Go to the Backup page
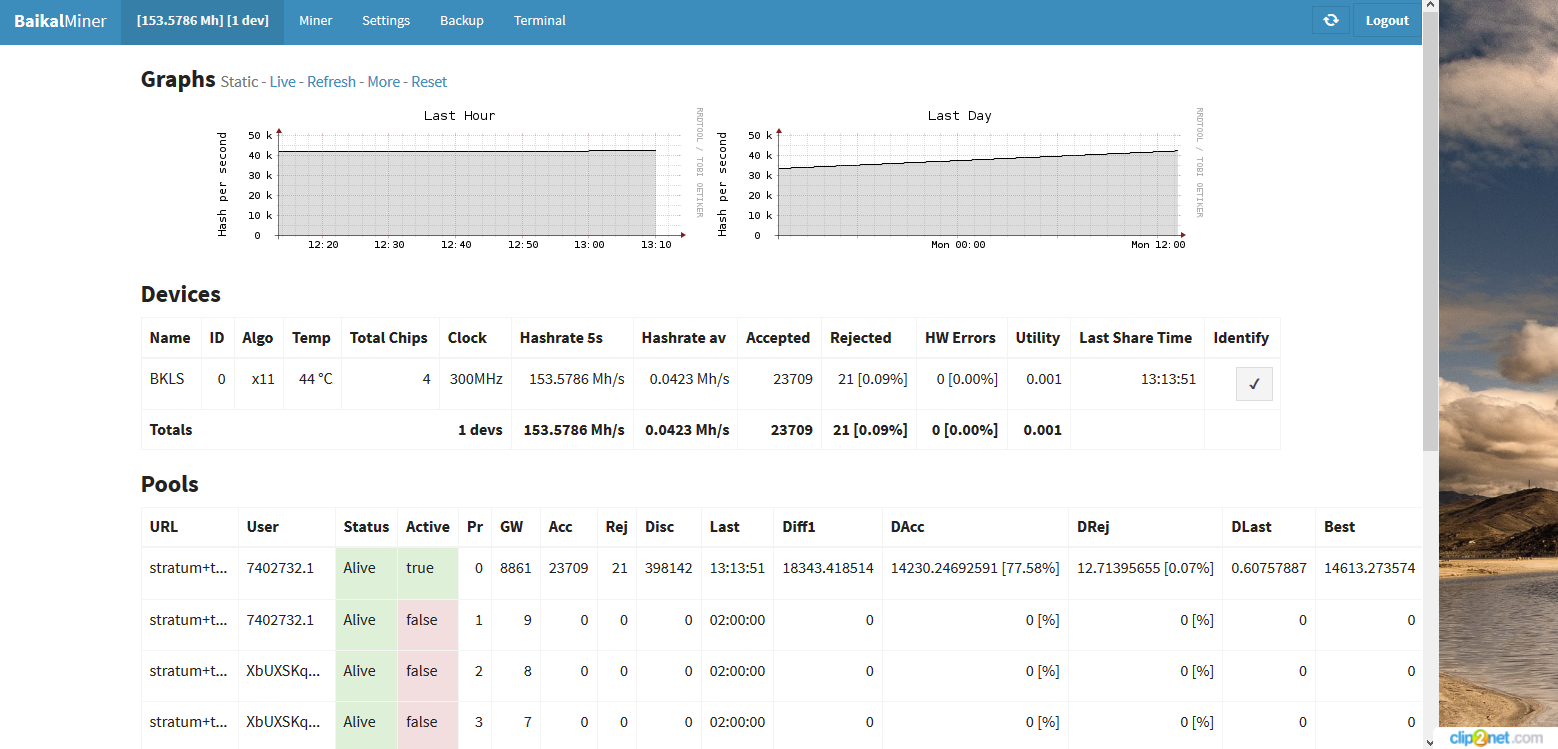The width and height of the screenshot is (1558, 749). pyautogui.click(x=461, y=21)
